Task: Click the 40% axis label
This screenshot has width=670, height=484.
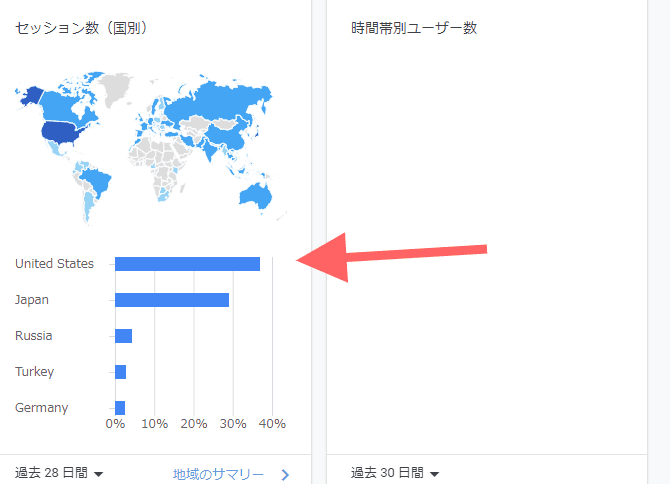Action: click(x=272, y=424)
